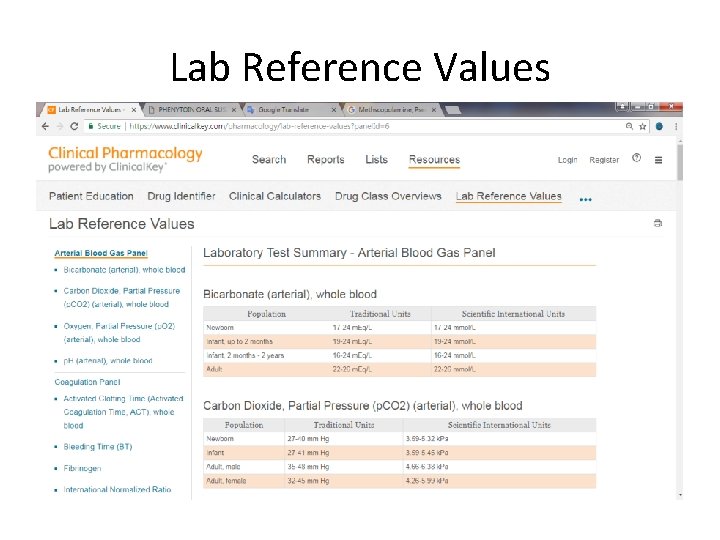Click the zoom magnifier icon in address bar
Image resolution: width=720 pixels, height=540 pixels.
click(629, 126)
